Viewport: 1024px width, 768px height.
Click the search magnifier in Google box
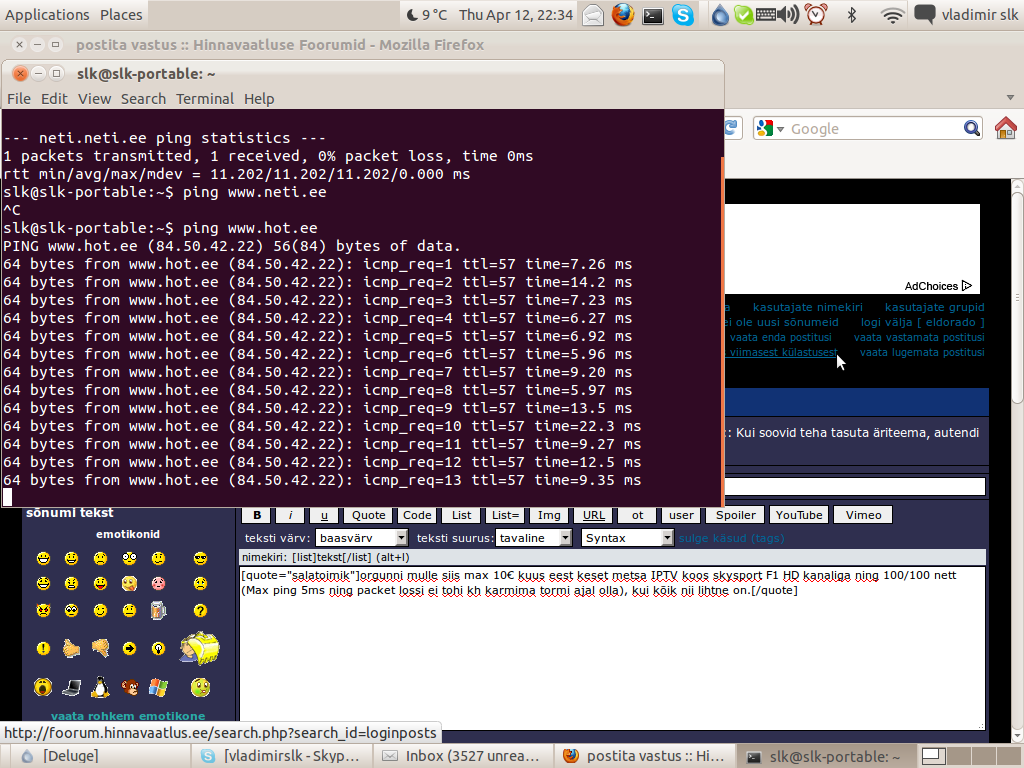click(x=972, y=129)
